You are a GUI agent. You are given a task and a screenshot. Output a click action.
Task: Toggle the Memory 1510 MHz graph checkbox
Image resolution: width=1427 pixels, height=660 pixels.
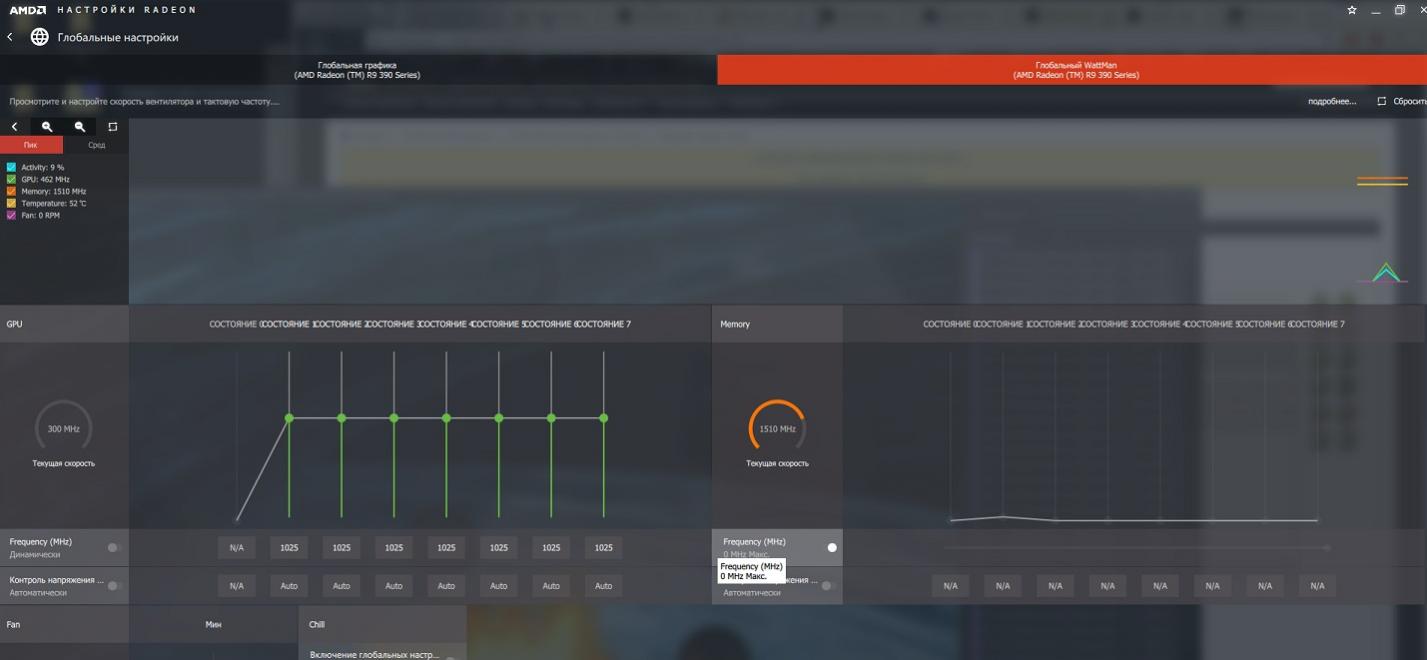point(11,191)
